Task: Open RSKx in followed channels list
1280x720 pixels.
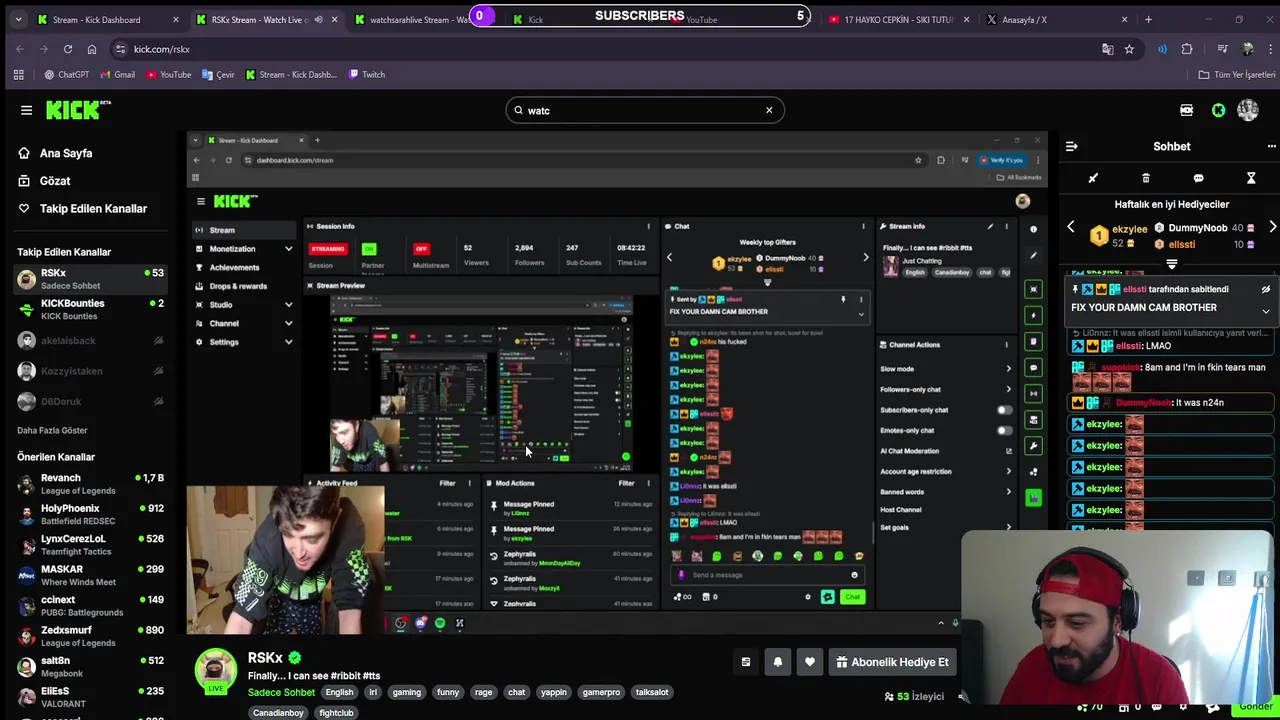Action: [x=90, y=279]
